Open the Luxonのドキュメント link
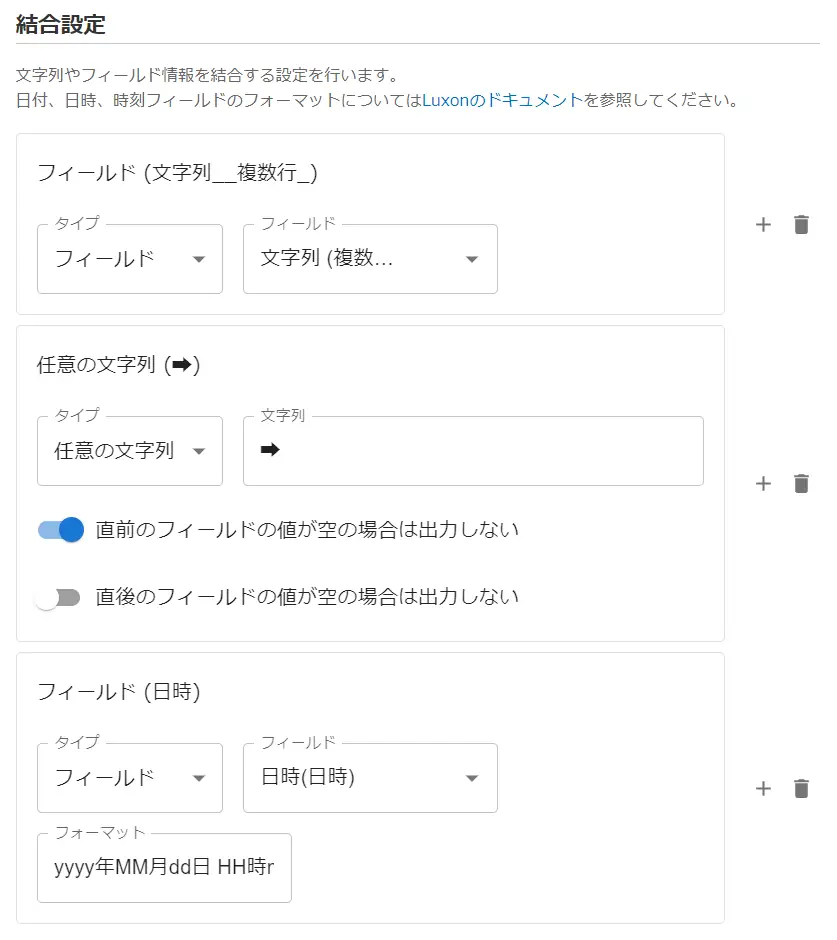Image resolution: width=837 pixels, height=940 pixels. click(502, 100)
